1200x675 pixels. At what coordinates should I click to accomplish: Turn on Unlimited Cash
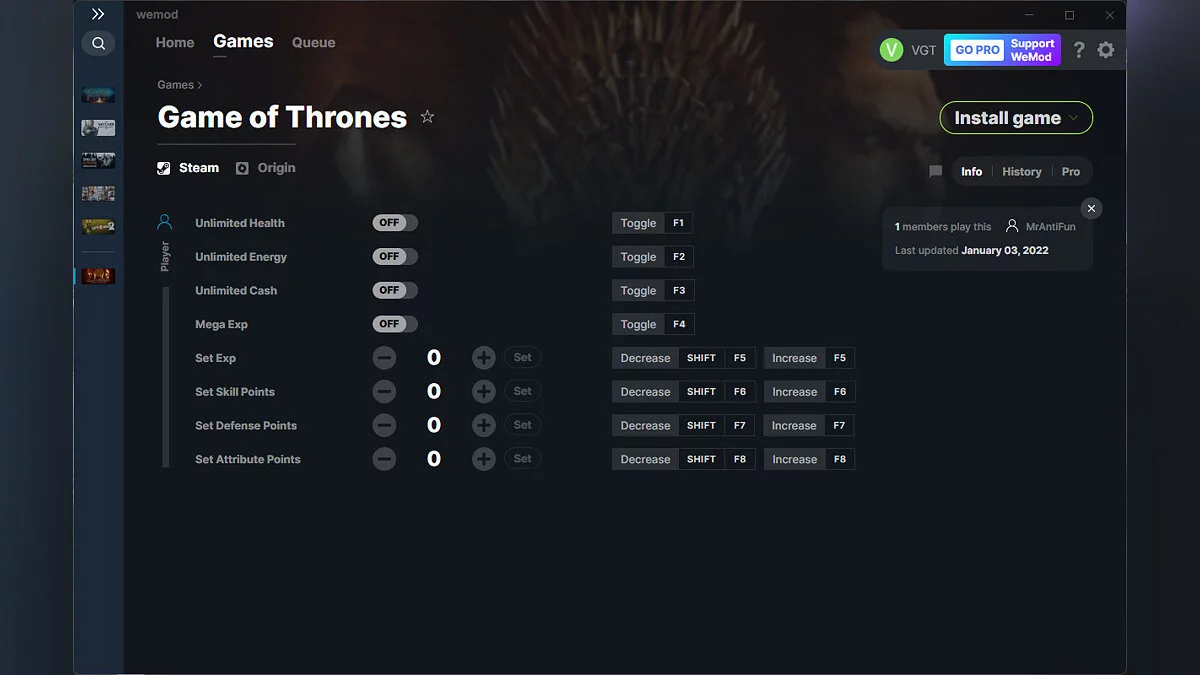tap(394, 290)
